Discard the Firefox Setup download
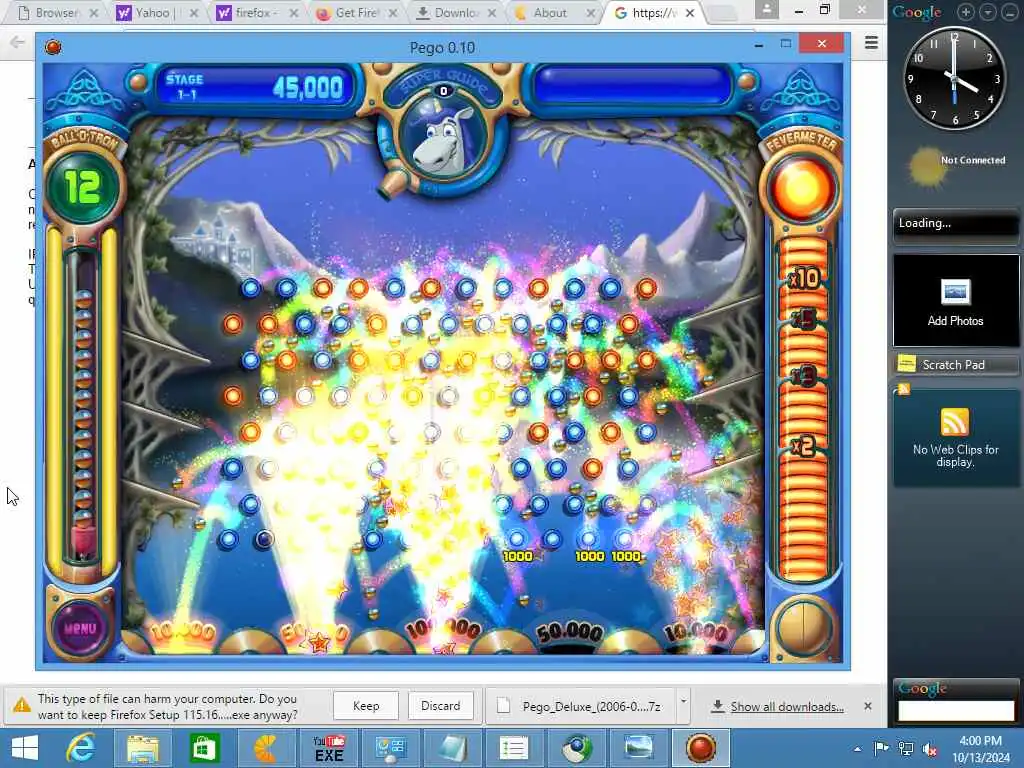The width and height of the screenshot is (1024, 768). click(x=440, y=706)
